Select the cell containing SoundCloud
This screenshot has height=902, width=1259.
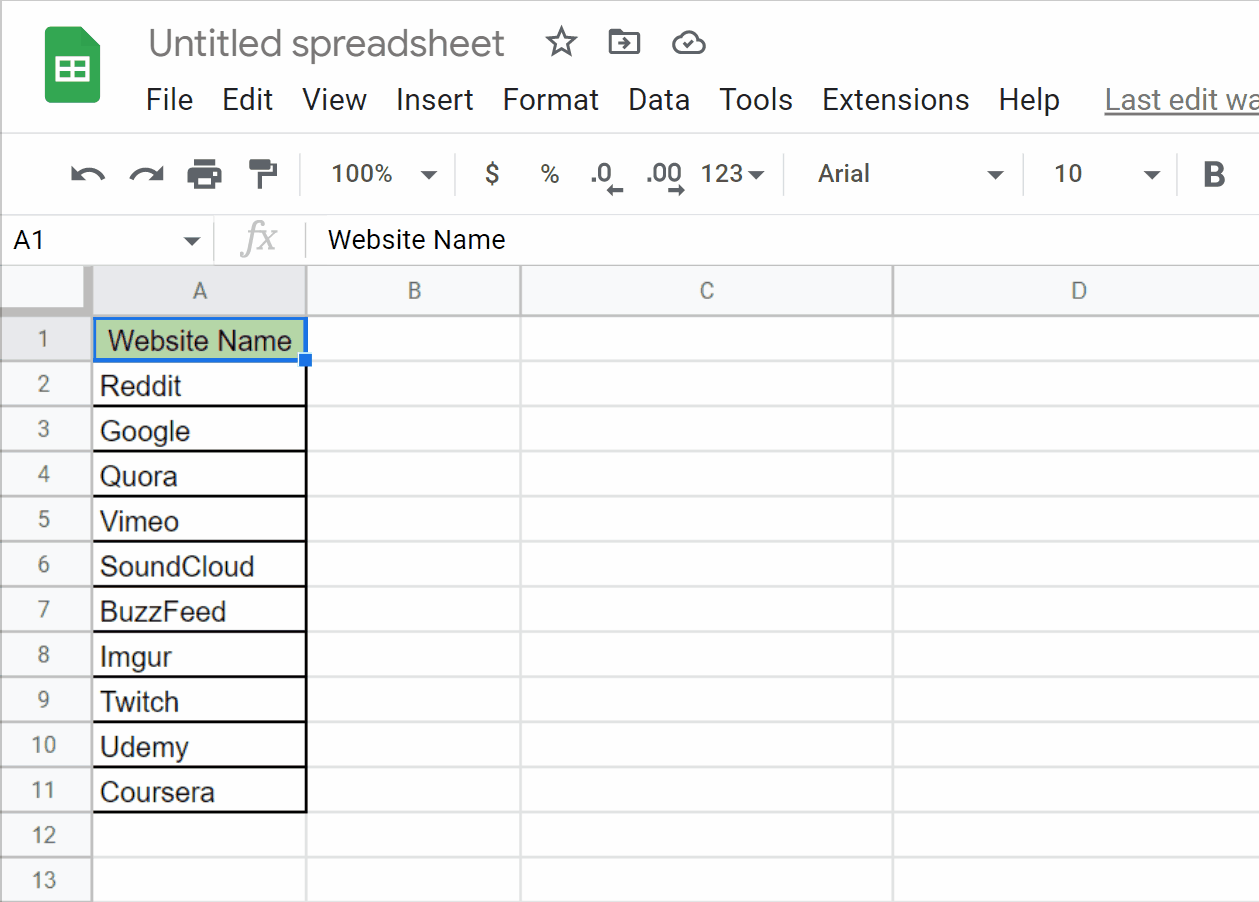point(199,564)
